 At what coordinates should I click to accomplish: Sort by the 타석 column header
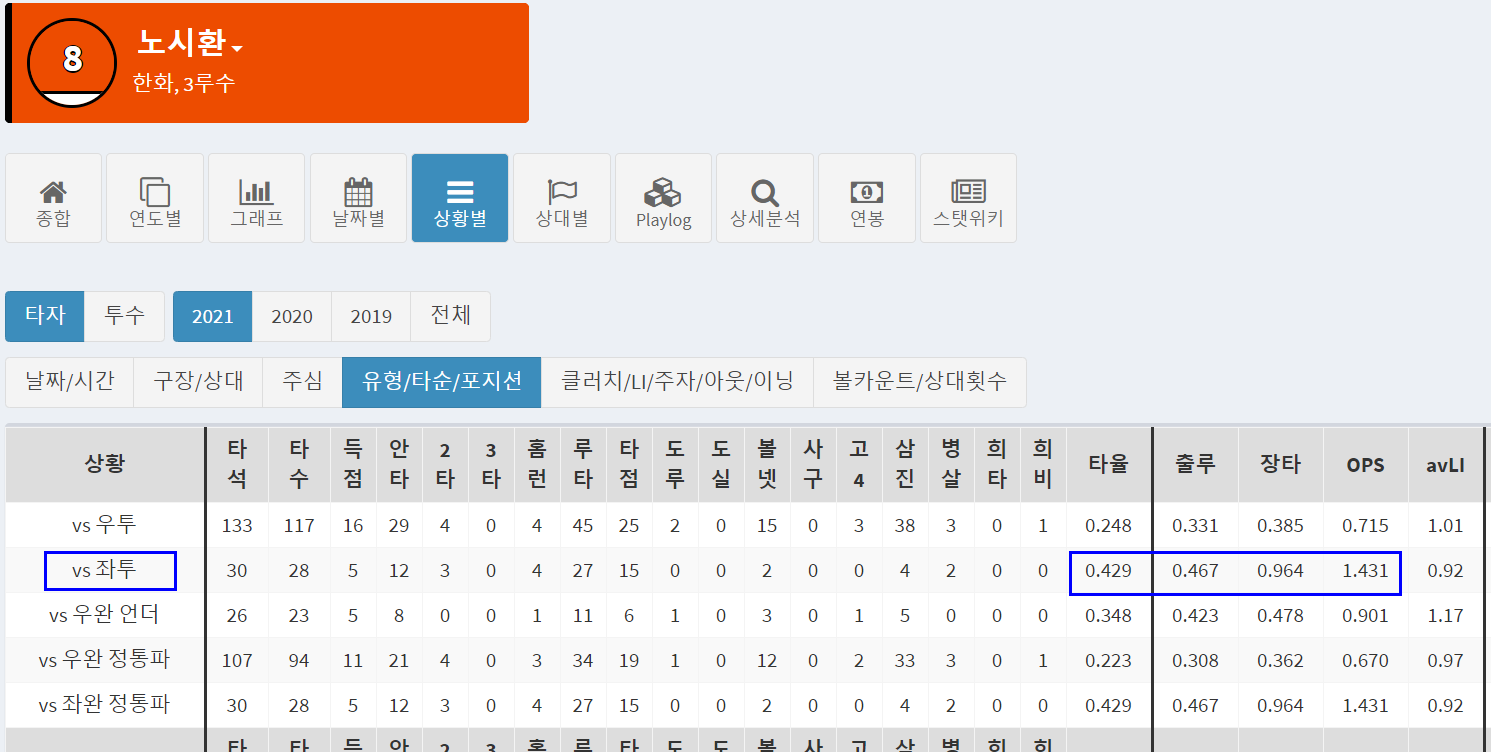coord(237,464)
